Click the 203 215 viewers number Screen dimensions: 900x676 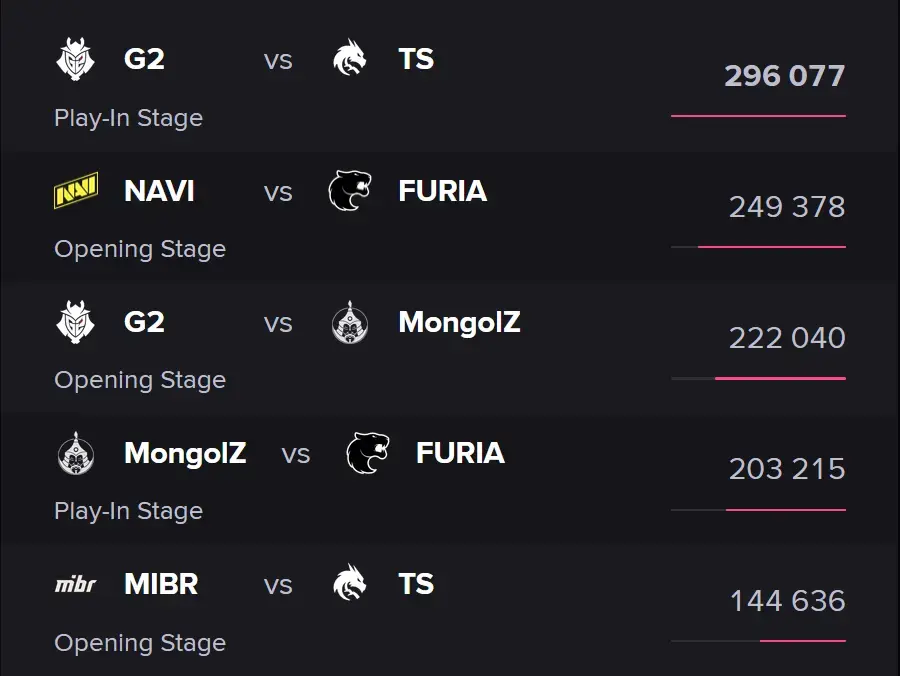(787, 469)
